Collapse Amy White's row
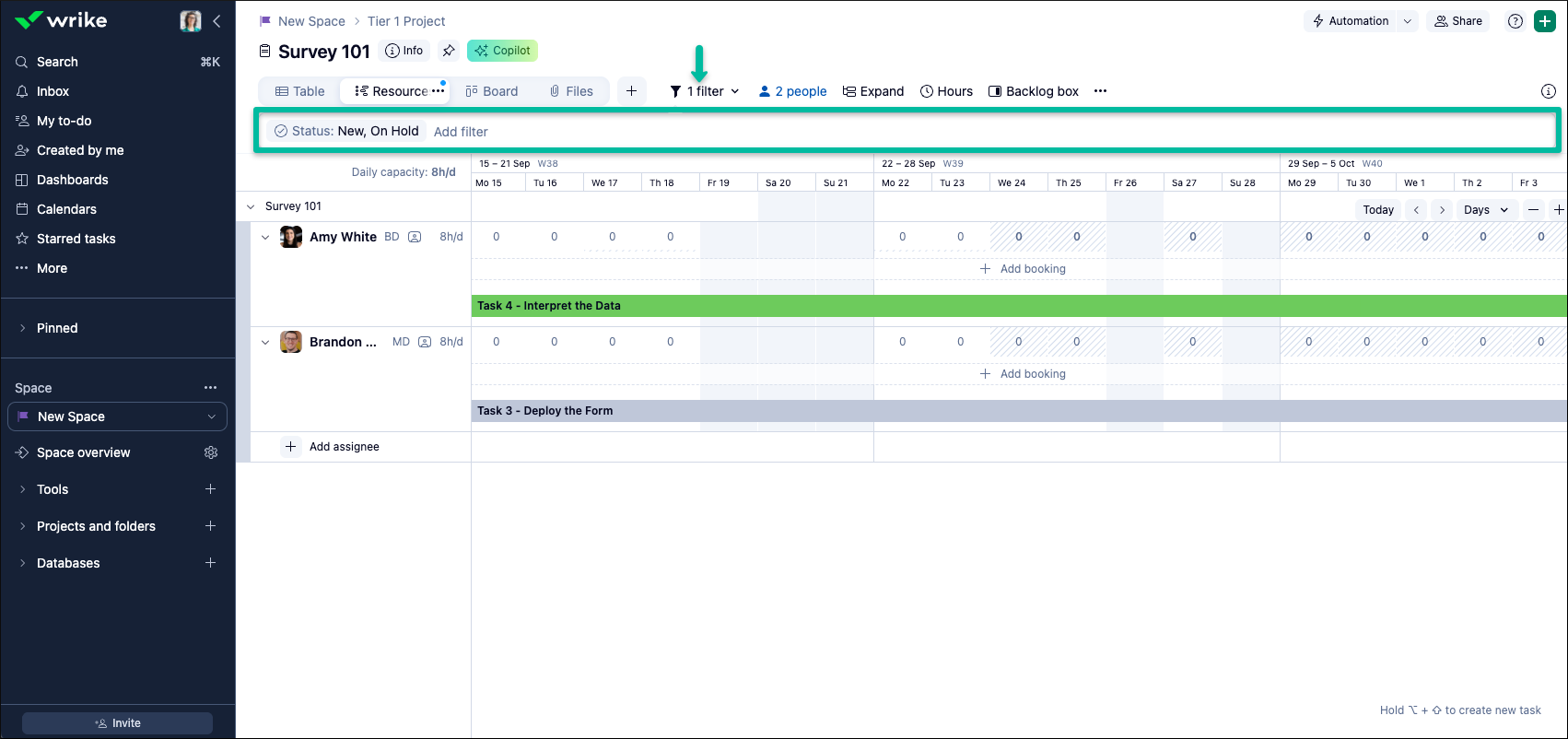 [x=265, y=238]
